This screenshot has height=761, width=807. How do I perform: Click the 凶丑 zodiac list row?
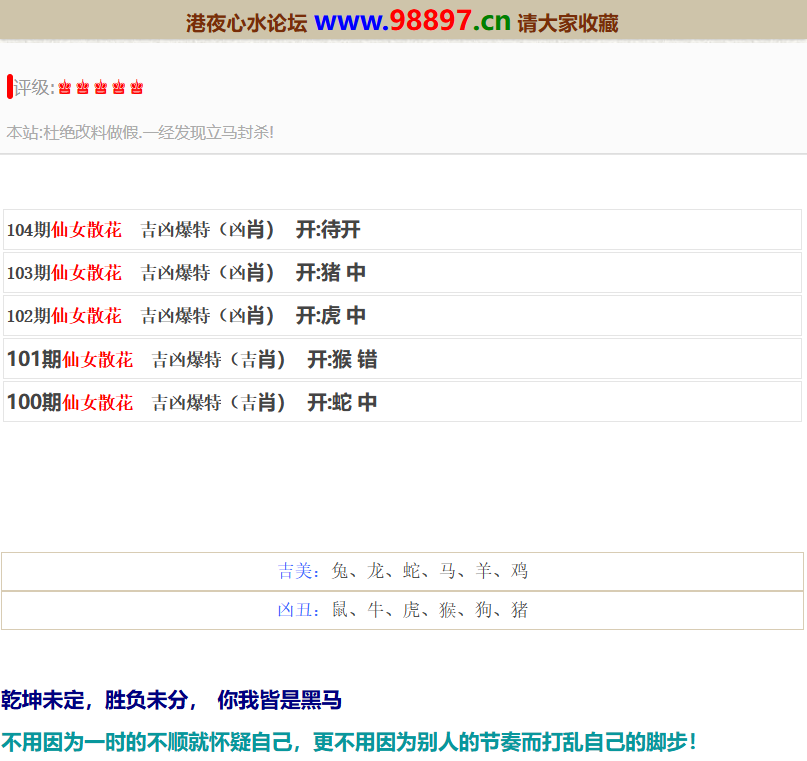tap(402, 610)
